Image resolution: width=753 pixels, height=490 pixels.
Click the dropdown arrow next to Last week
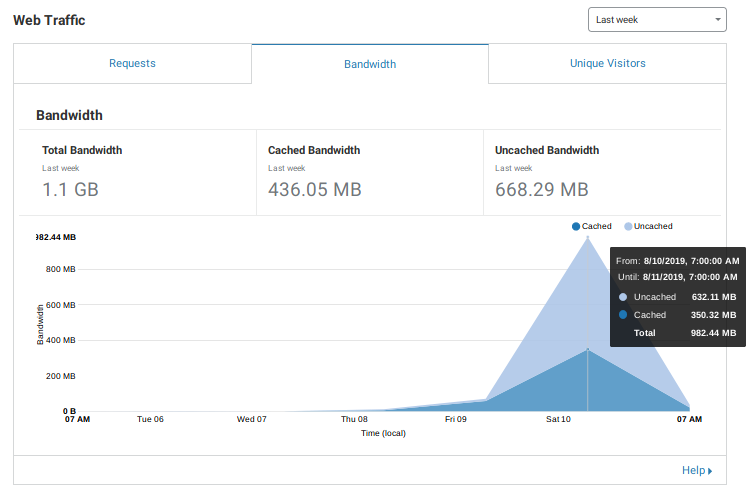717,20
